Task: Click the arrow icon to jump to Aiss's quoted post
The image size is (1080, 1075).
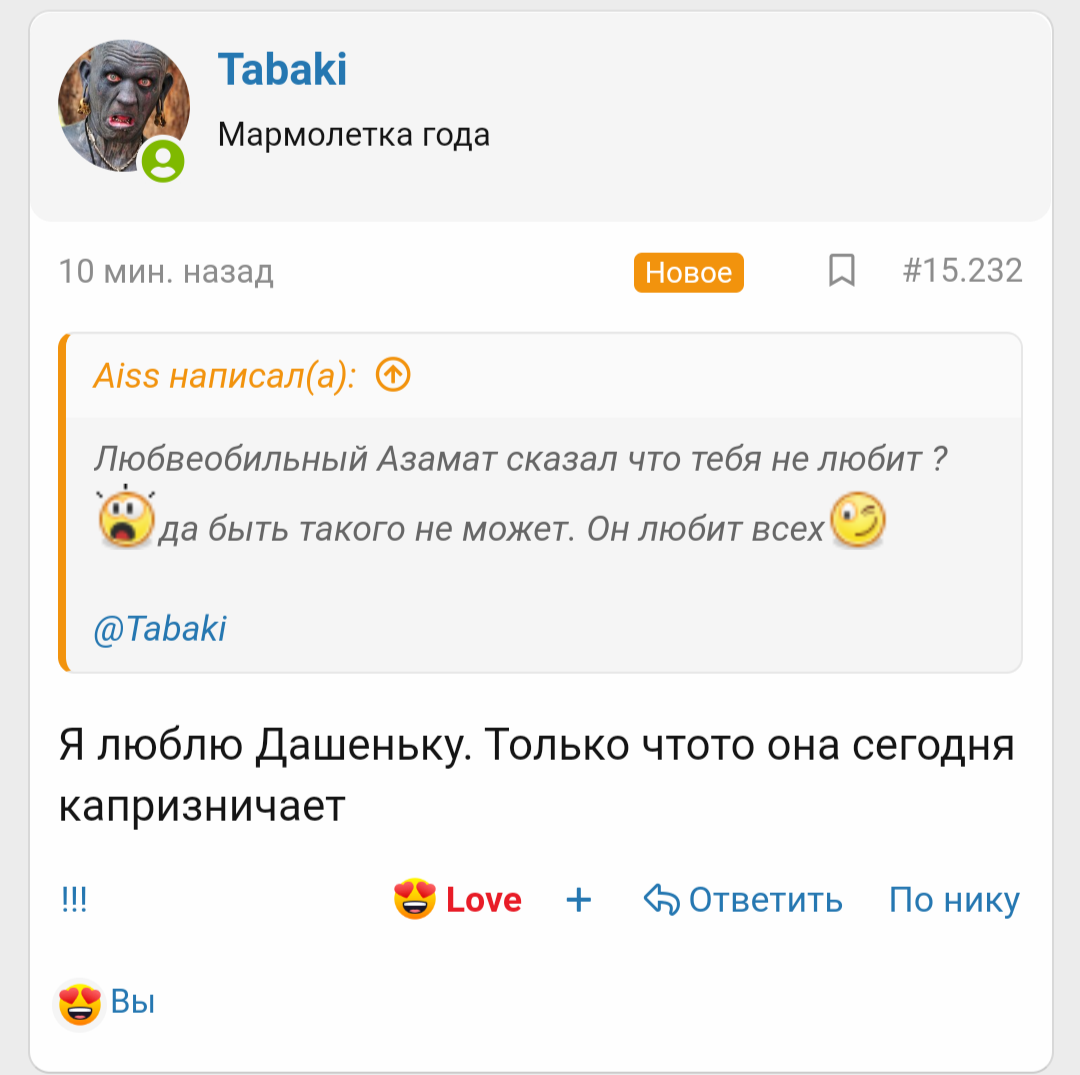Action: (392, 377)
